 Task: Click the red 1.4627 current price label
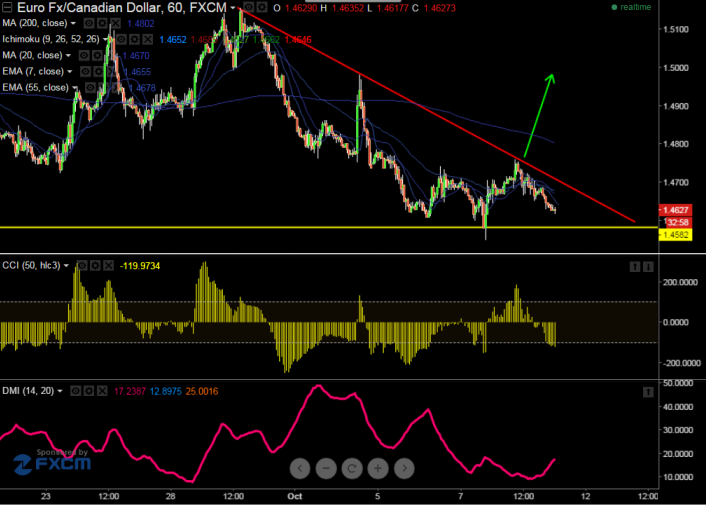675,210
